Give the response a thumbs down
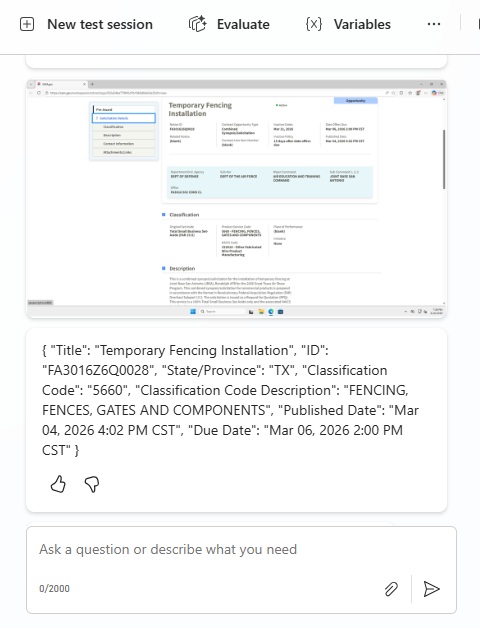This screenshot has height=628, width=480. pyautogui.click(x=92, y=484)
